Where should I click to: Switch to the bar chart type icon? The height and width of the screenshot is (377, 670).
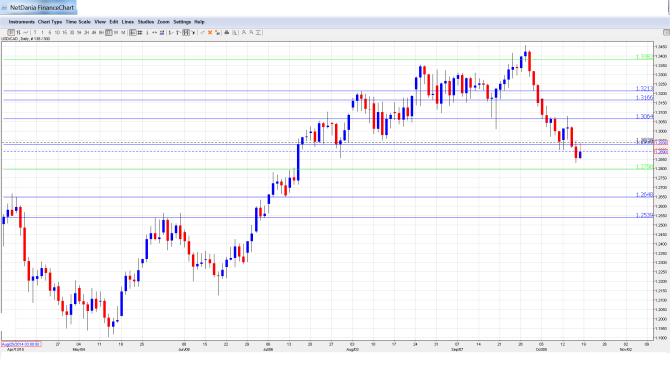pos(18,32)
